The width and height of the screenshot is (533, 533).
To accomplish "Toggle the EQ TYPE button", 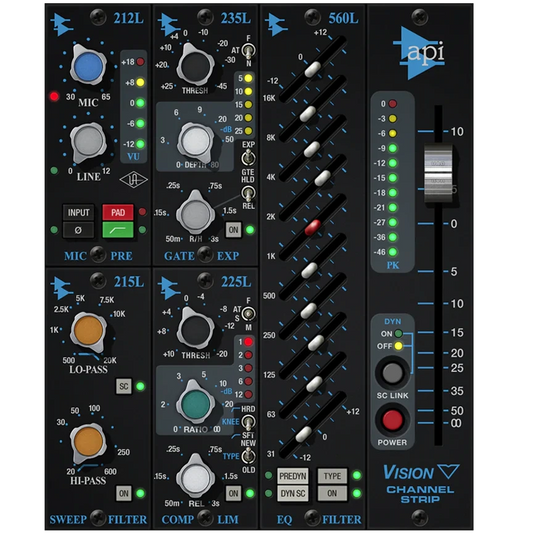I will pos(332,476).
